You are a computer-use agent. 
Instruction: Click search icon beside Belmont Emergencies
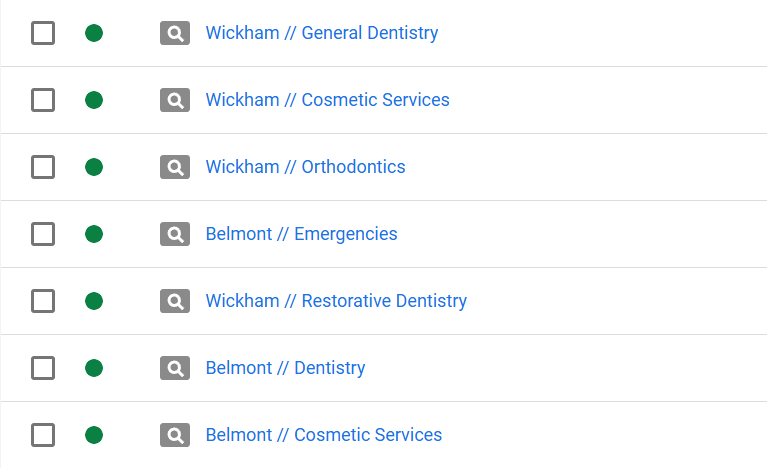(175, 234)
